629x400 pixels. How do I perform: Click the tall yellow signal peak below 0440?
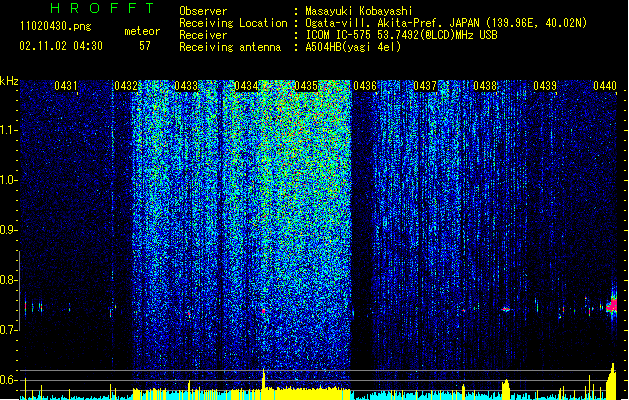pos(612,381)
